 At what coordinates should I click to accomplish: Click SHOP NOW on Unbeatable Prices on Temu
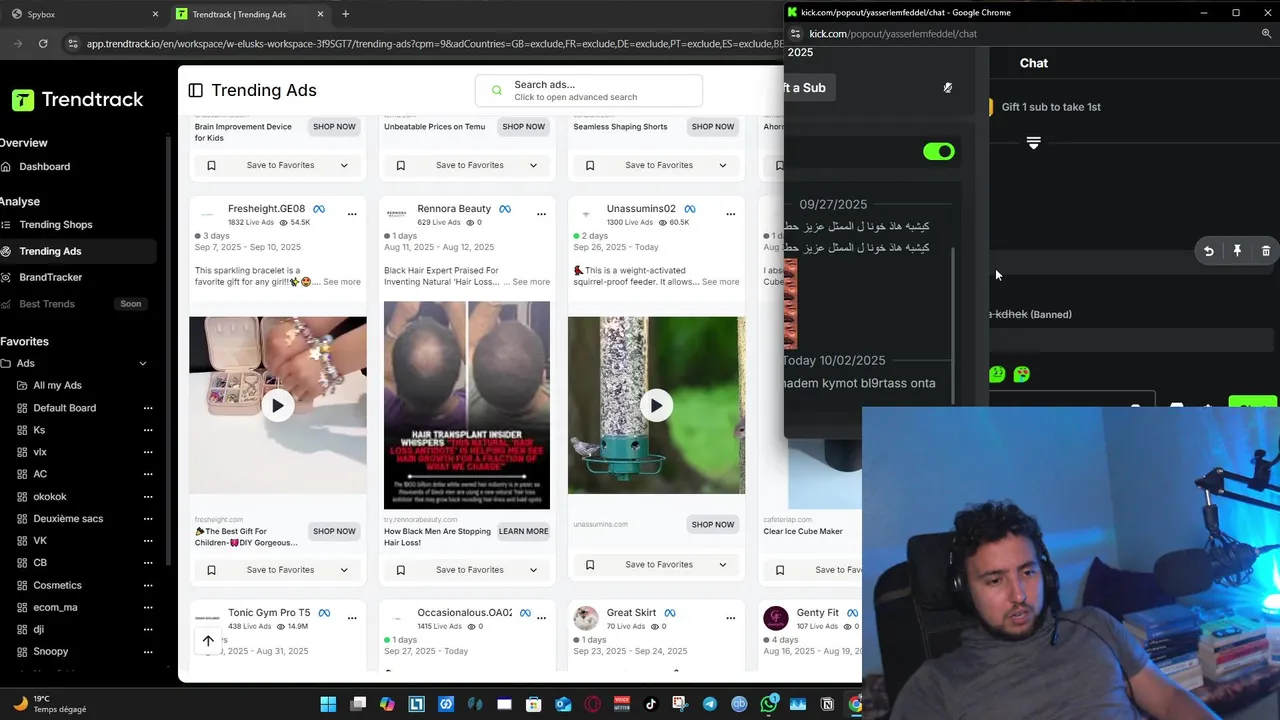524,126
